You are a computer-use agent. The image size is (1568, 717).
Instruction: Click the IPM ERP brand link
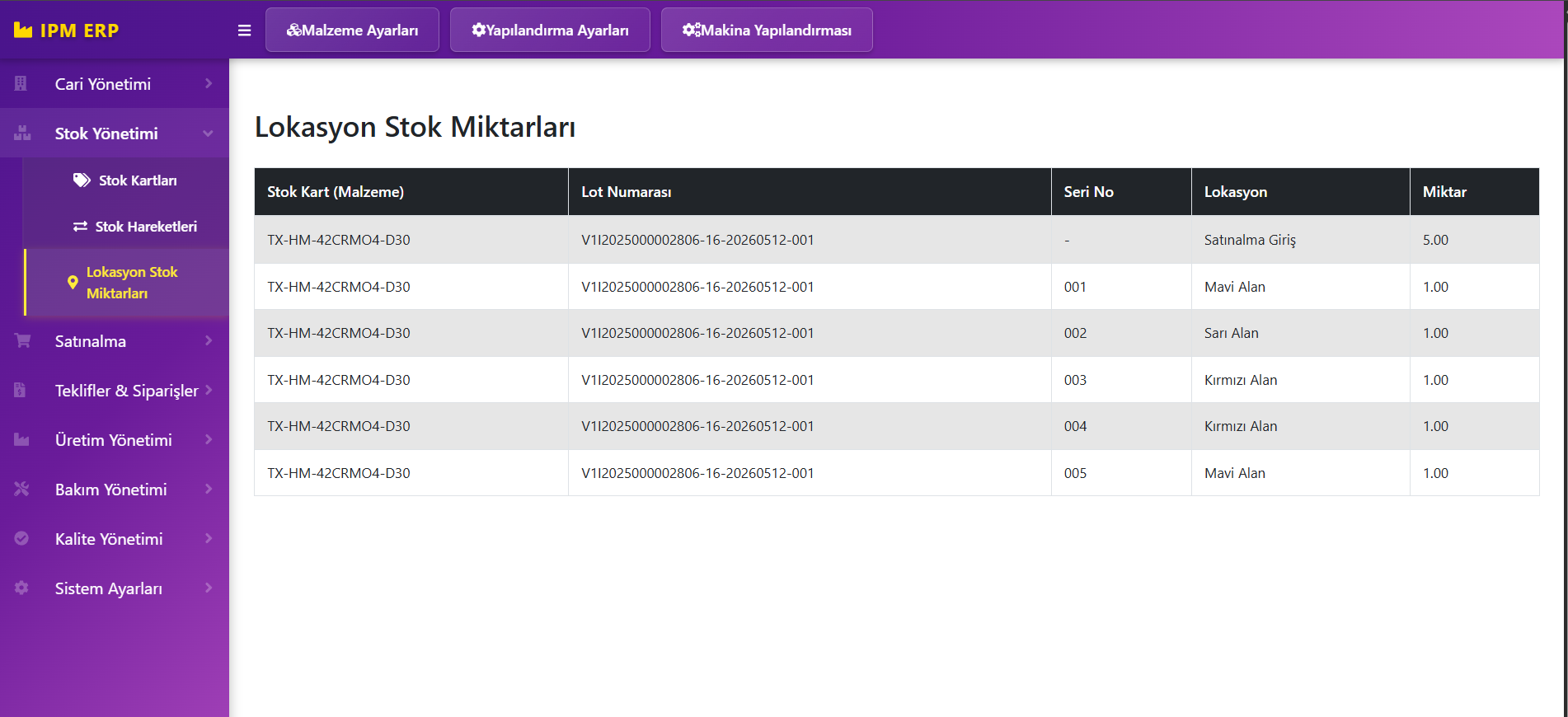tap(67, 30)
